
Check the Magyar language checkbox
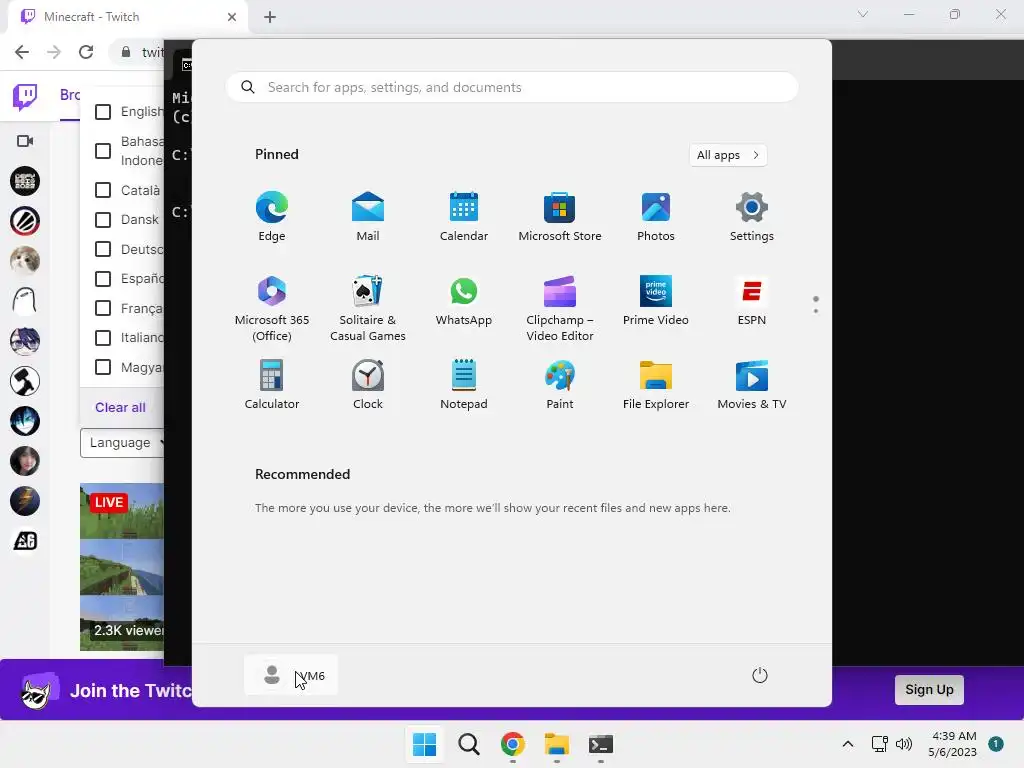(103, 367)
